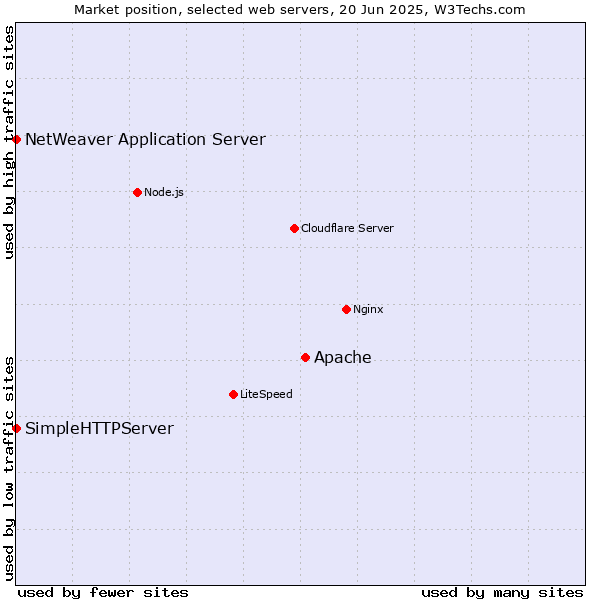The height and width of the screenshot is (600, 600).
Task: Click the NetWeaver Application Server red marker
Action: [x=16, y=140]
